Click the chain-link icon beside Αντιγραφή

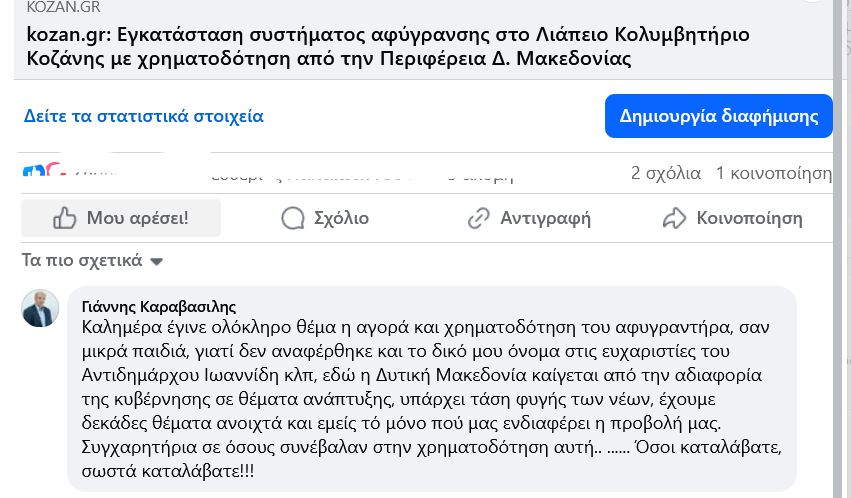[x=479, y=218]
